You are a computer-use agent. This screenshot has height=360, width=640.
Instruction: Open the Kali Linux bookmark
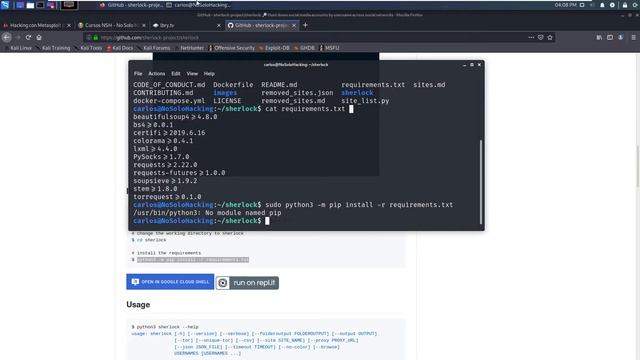(18, 48)
